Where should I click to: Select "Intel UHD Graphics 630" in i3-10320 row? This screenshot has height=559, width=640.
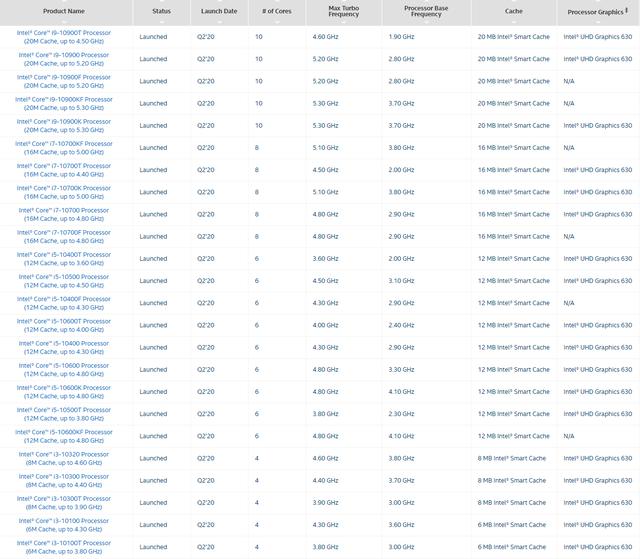598,458
